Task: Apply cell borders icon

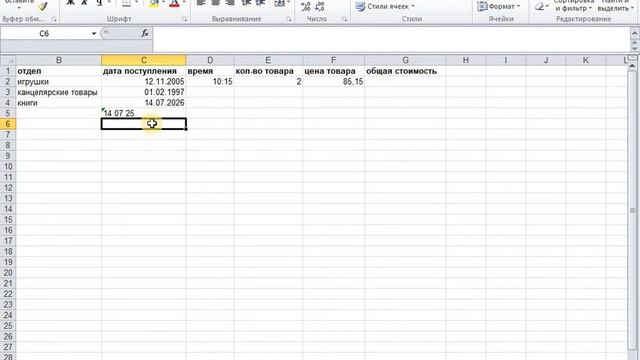Action: tap(127, 3)
